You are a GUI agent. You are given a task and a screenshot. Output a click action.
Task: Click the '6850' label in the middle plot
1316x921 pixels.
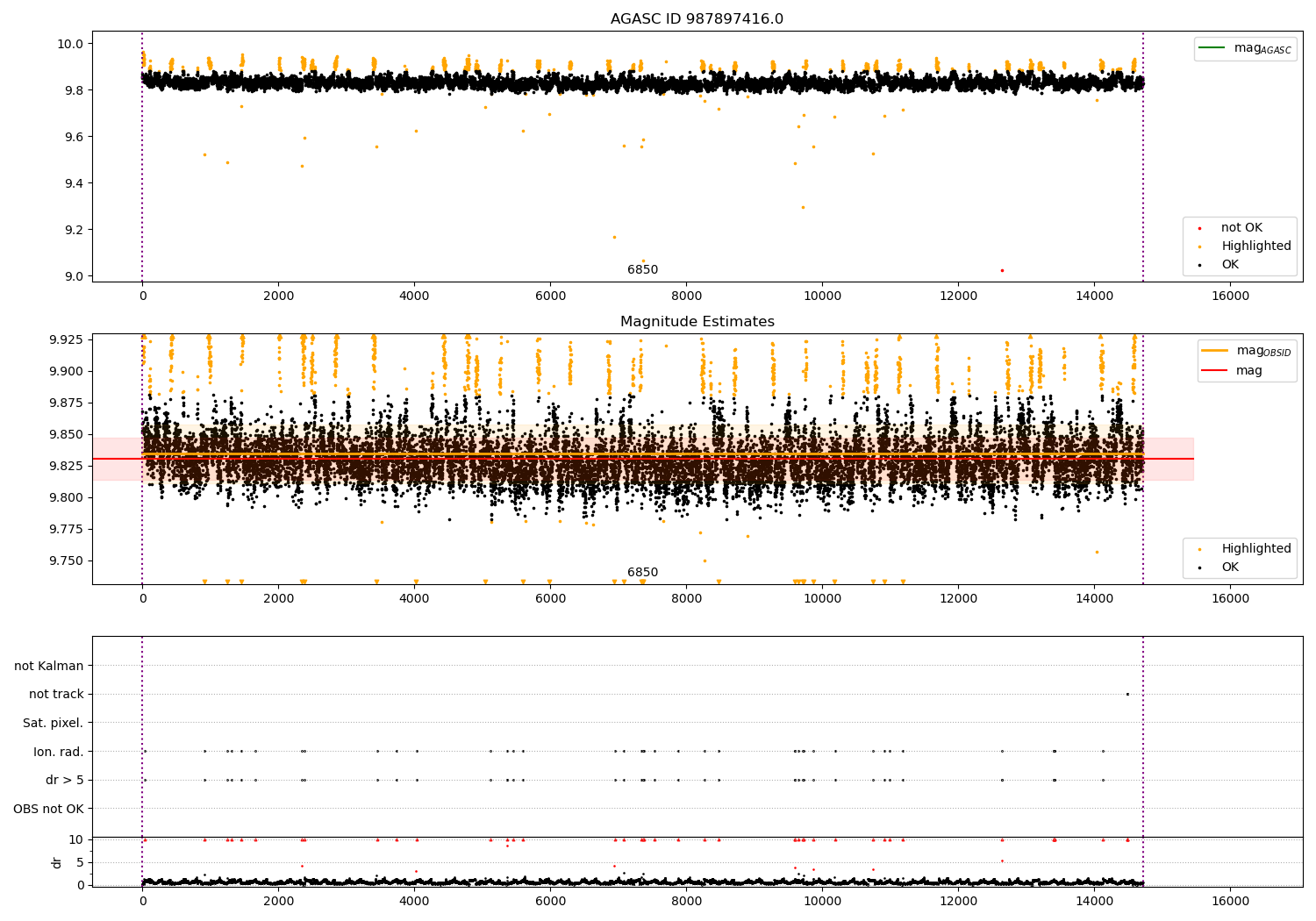642,573
